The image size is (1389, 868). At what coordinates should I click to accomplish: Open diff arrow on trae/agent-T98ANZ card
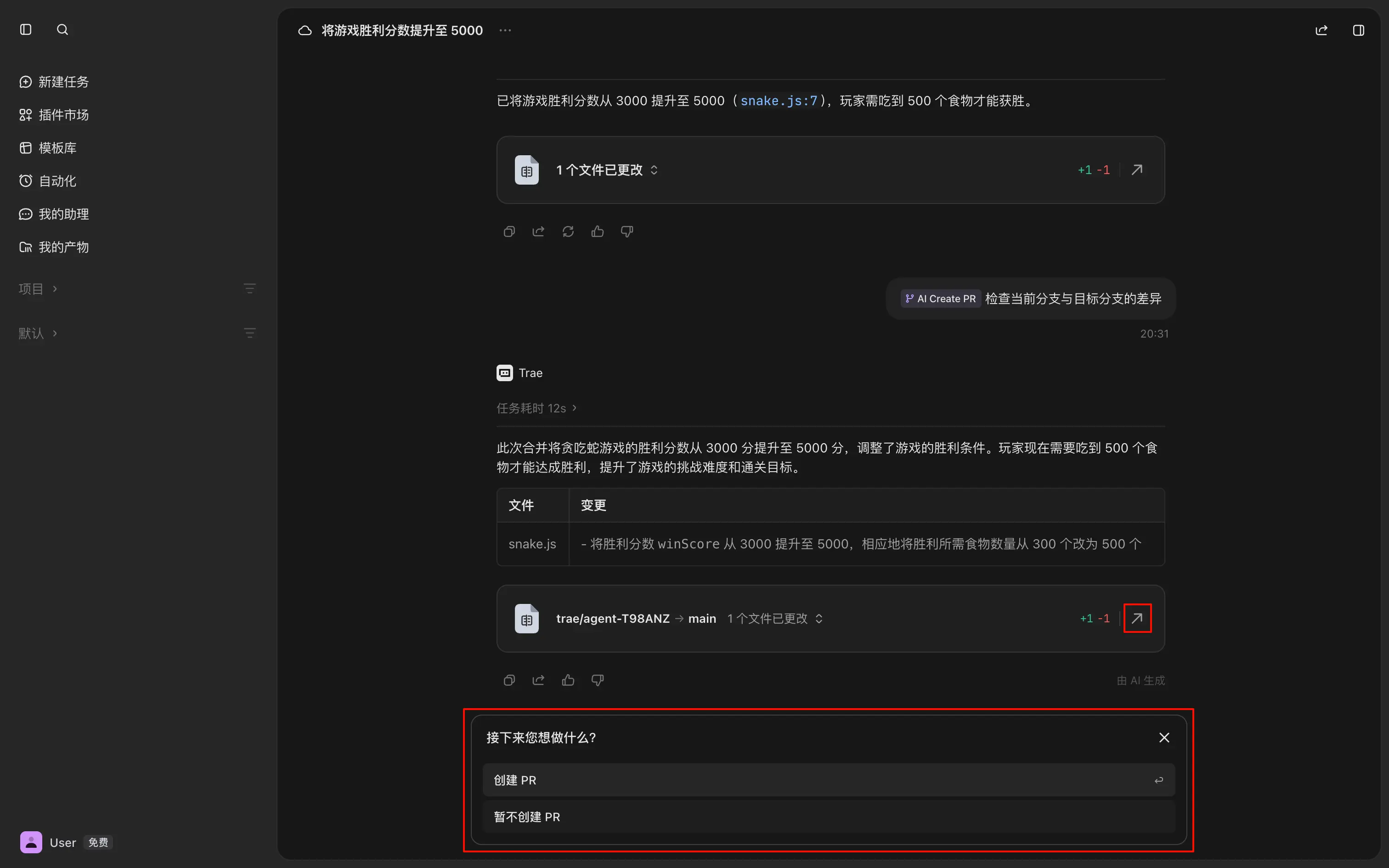1136,618
